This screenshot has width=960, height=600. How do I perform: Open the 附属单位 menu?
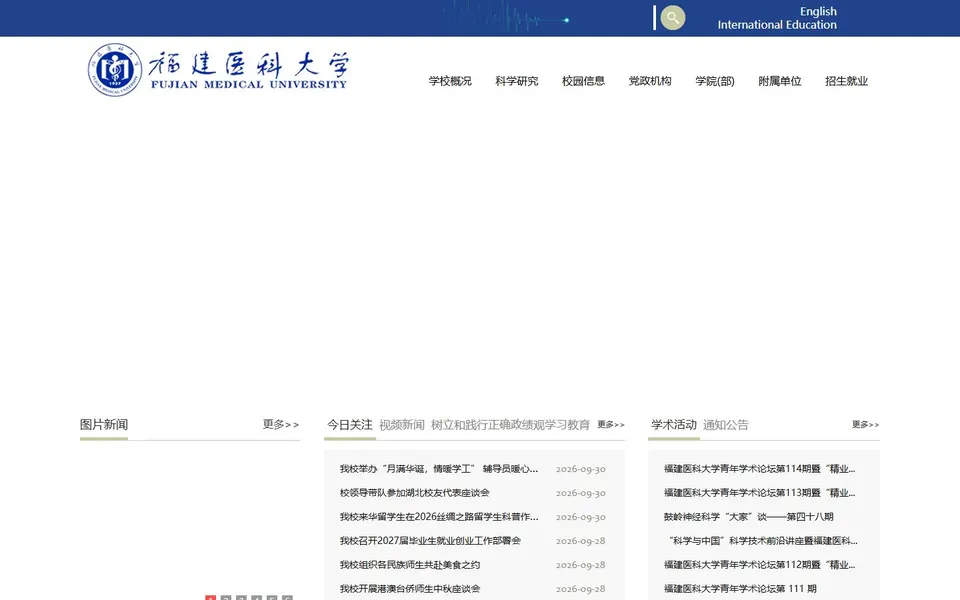click(x=780, y=81)
